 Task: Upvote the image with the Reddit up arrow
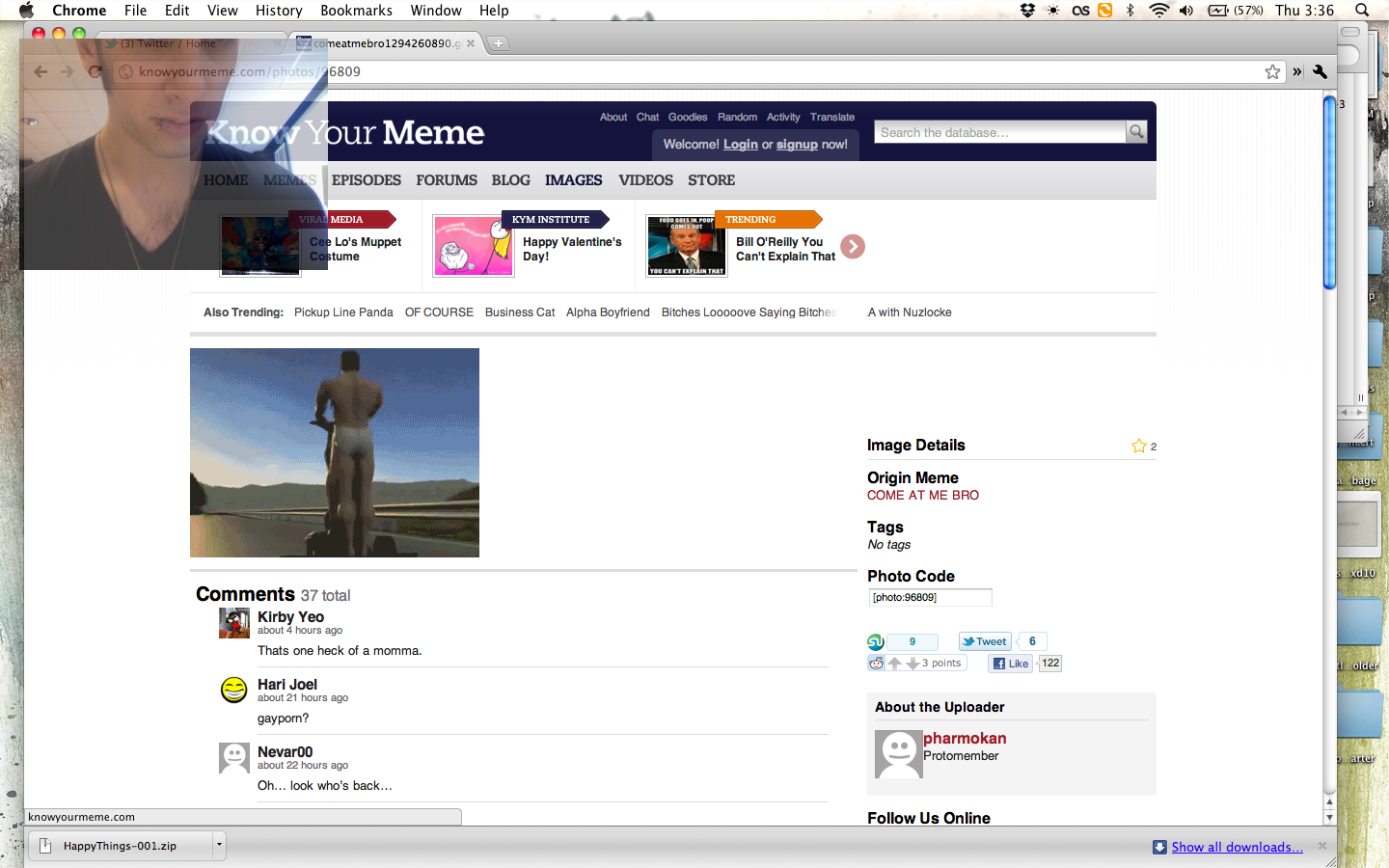coord(895,664)
